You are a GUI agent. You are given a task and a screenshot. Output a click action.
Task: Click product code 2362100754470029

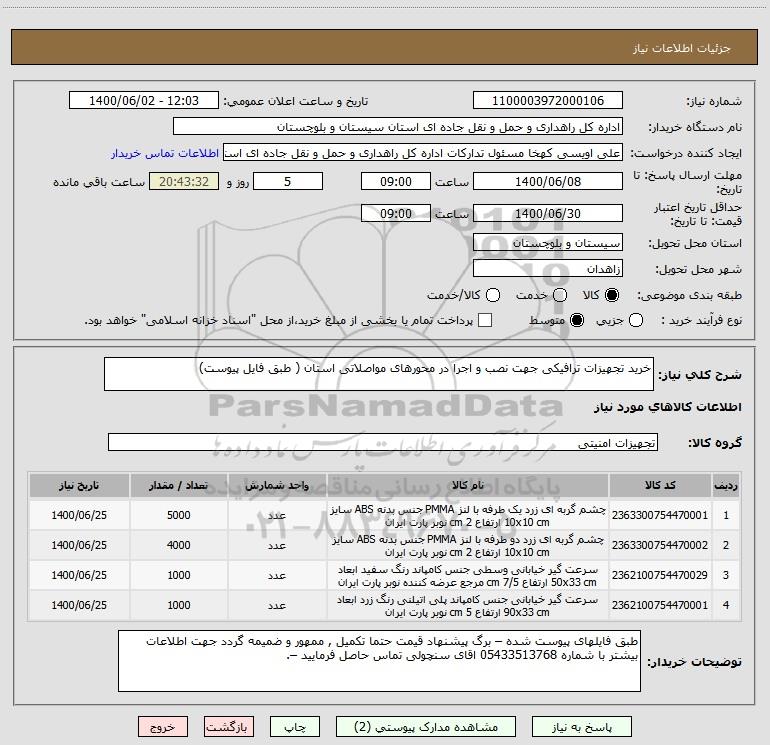tap(660, 575)
